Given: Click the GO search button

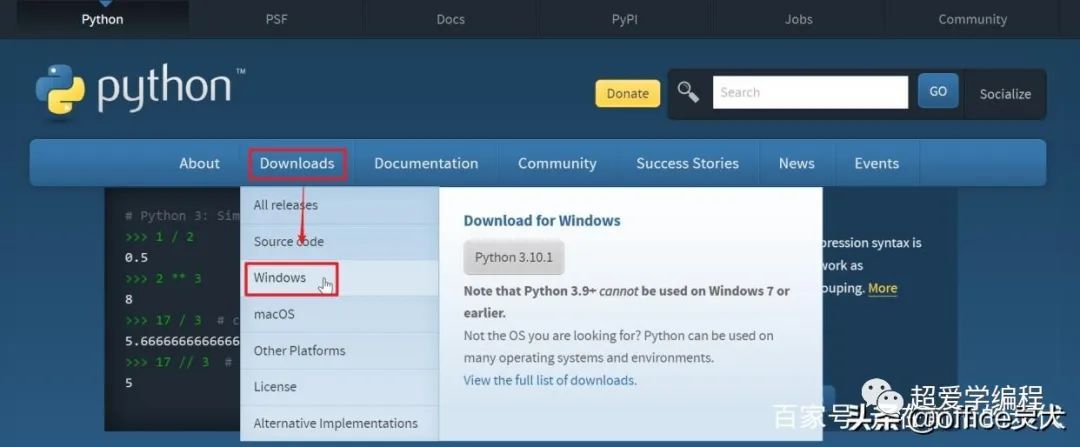Looking at the screenshot, I should [x=937, y=91].
